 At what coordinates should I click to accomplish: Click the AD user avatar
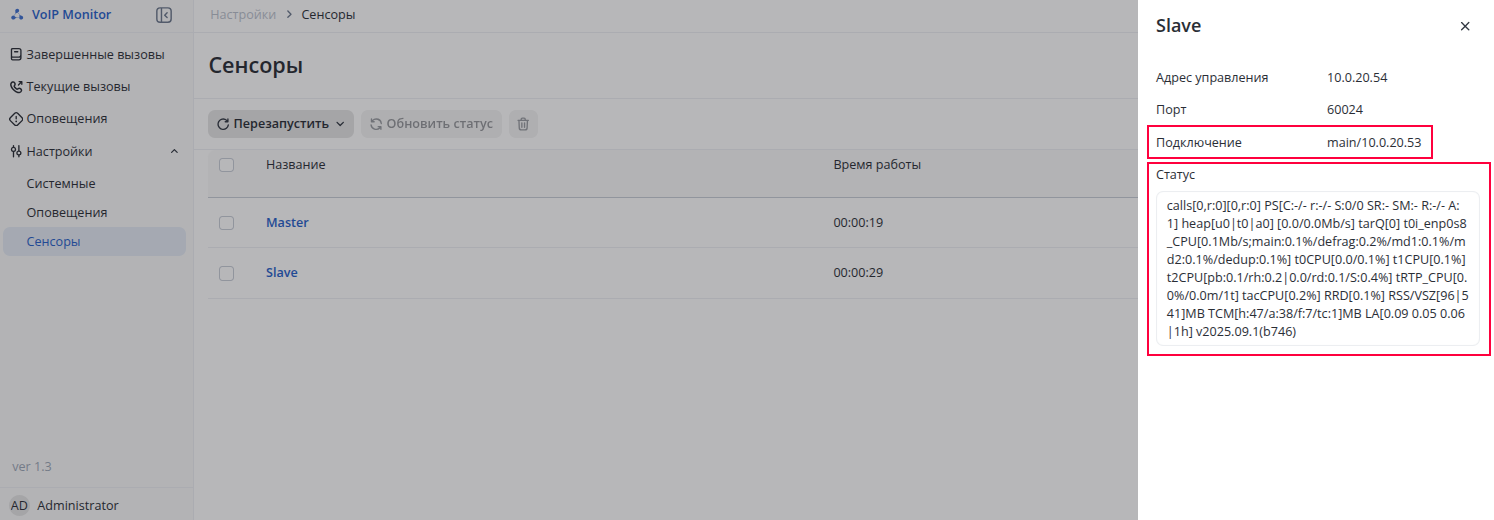[x=19, y=505]
